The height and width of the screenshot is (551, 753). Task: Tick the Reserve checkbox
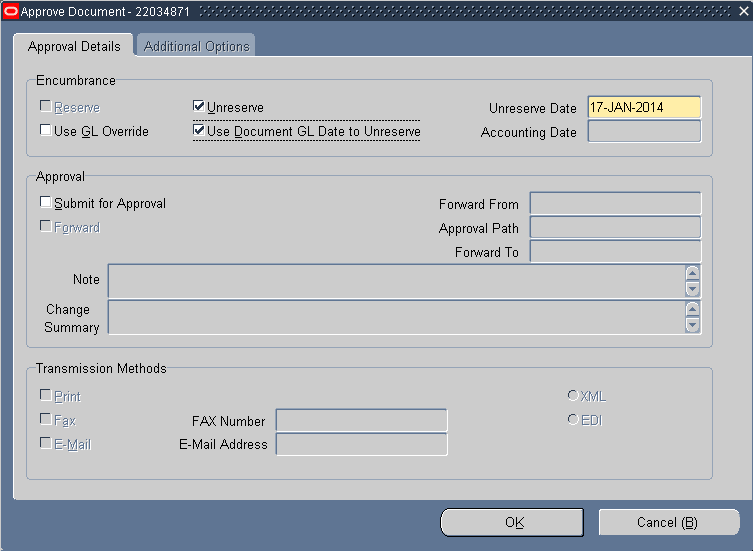coord(46,106)
